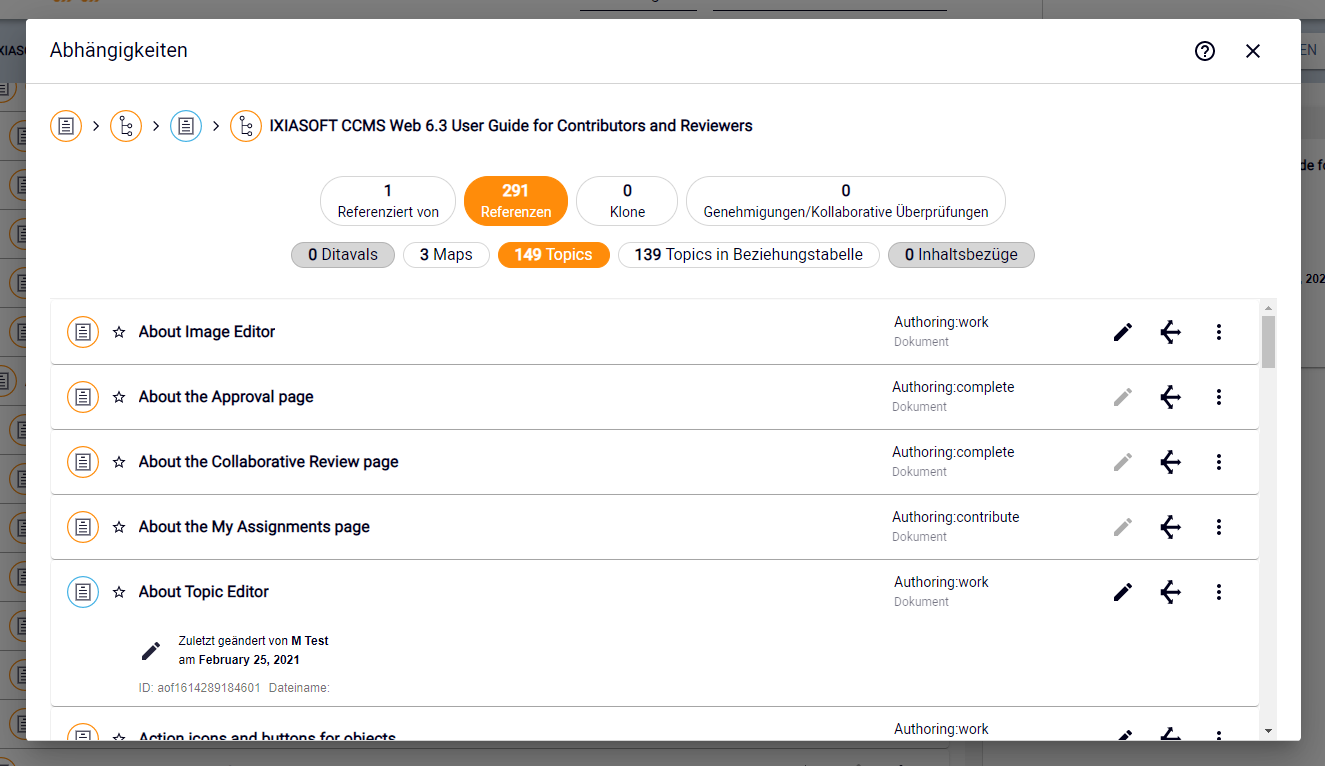Viewport: 1325px width, 766px height.
Task: Edit About Image Editor with pencil icon
Action: point(1123,332)
